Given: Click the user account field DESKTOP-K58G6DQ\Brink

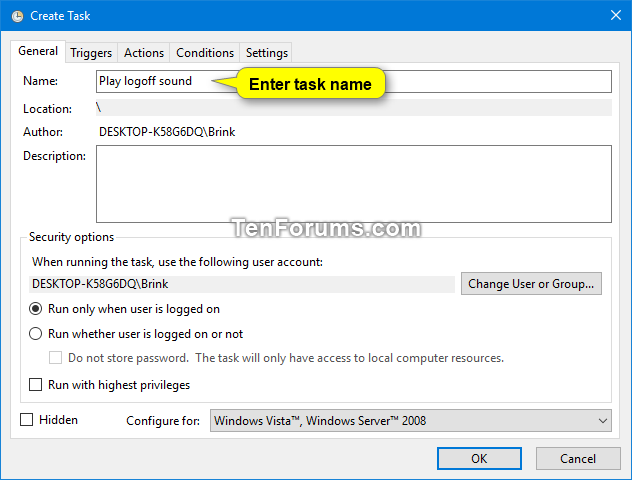Looking at the screenshot, I should coord(242,284).
